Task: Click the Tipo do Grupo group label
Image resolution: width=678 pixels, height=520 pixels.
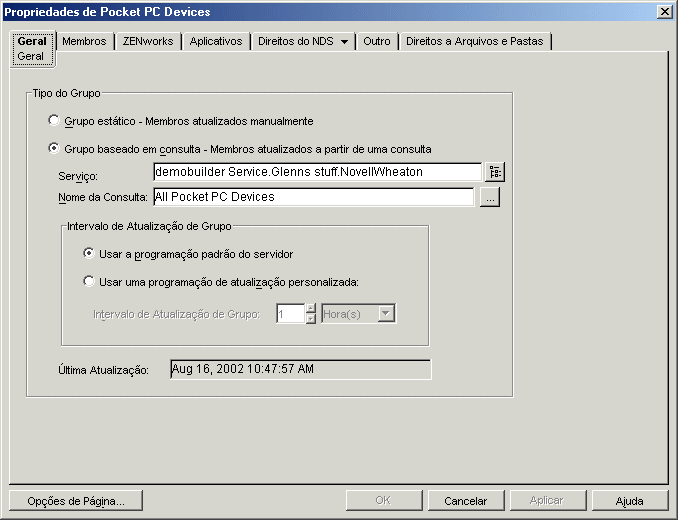Action: coord(67,93)
